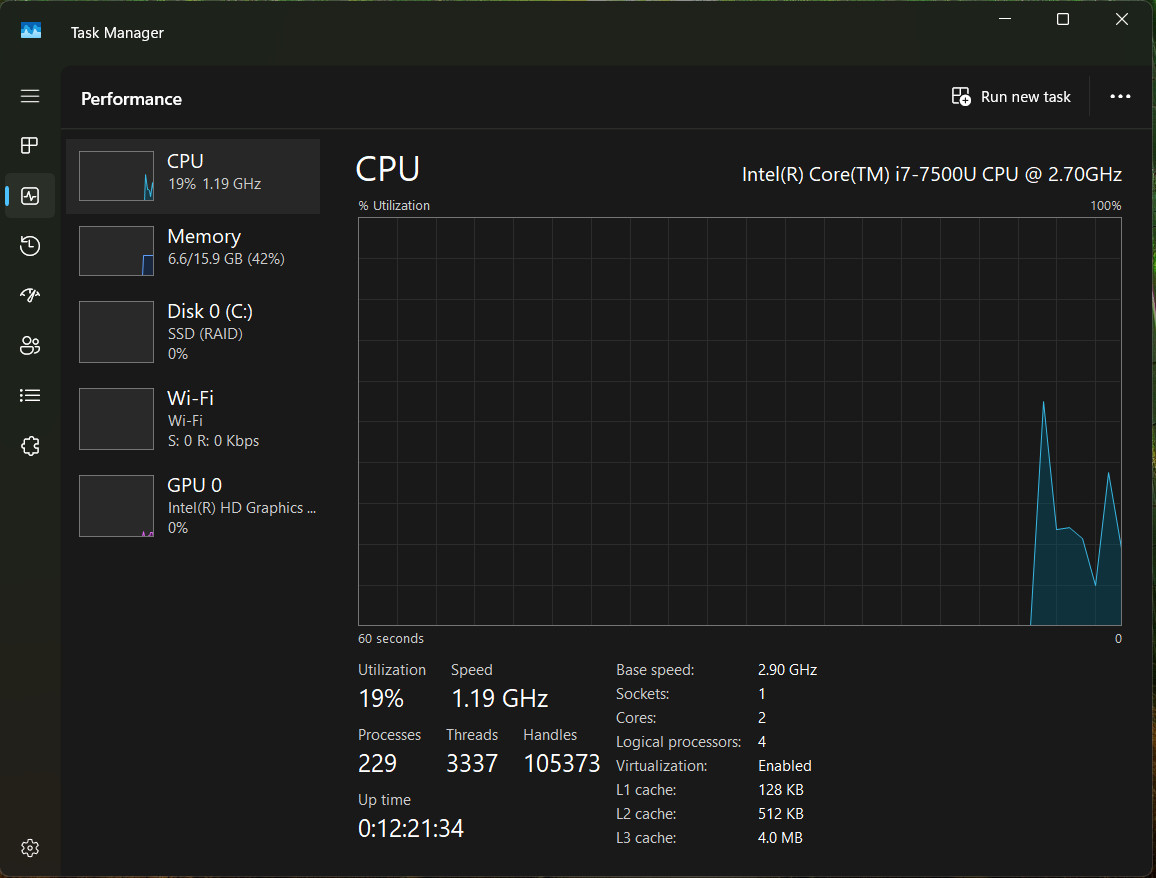
Task: Select the Disk 0 (C:) item
Action: pyautogui.click(x=193, y=332)
